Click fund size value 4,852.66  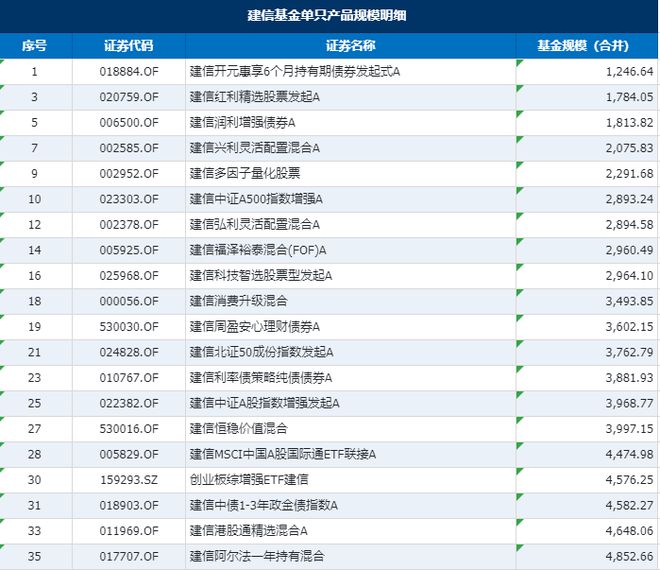pos(629,556)
